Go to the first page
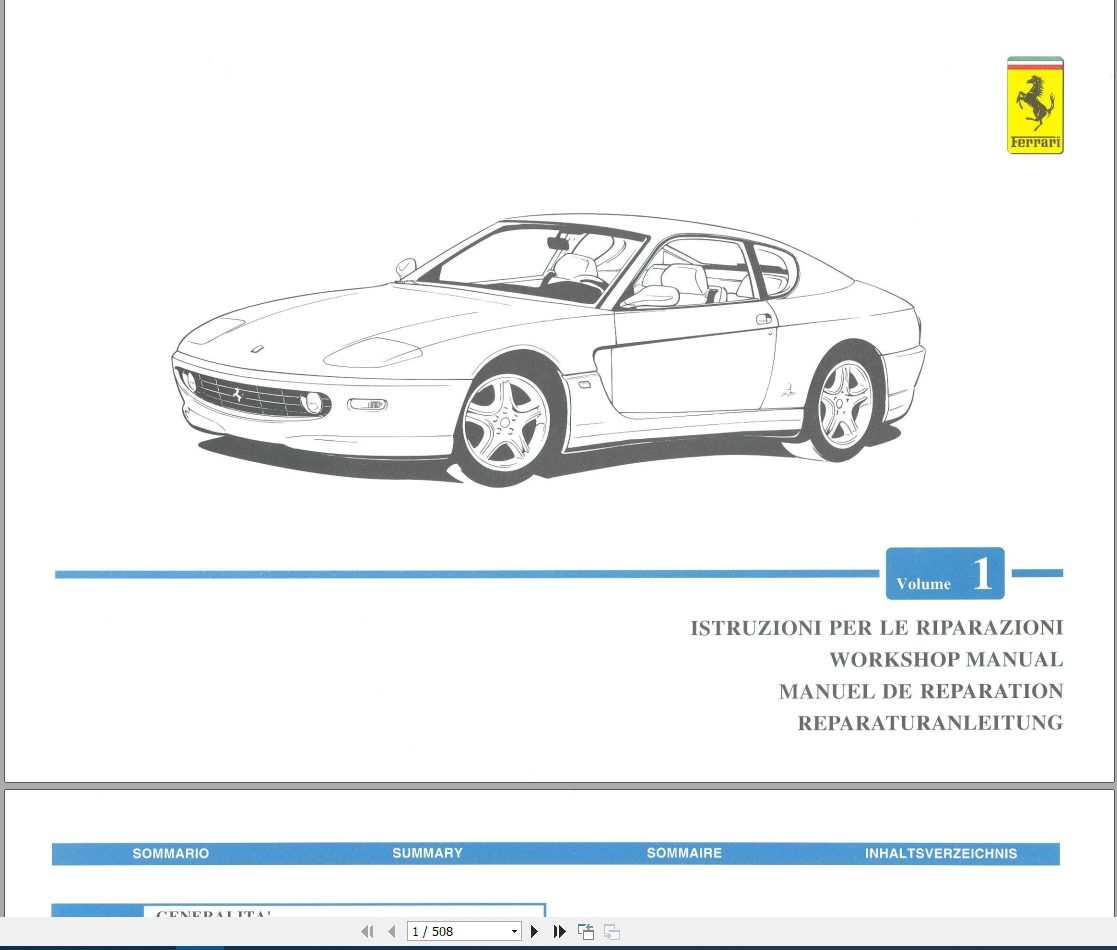Image resolution: width=1117 pixels, height=950 pixels. 368,931
